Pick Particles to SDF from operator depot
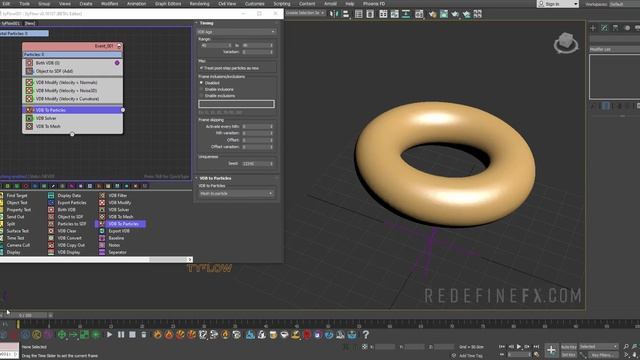The width and height of the screenshot is (640, 360). coord(67,224)
